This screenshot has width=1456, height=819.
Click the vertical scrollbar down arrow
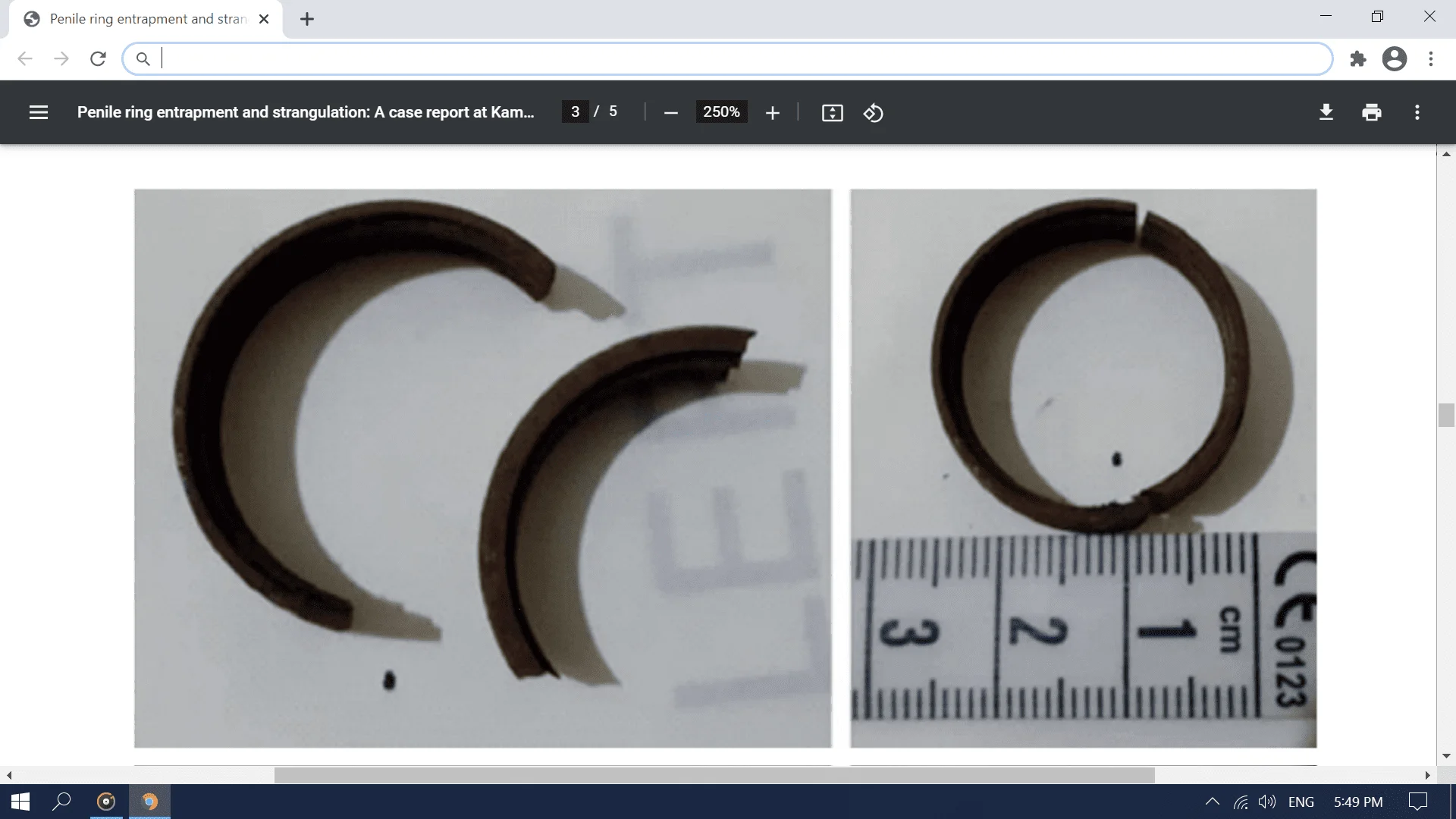click(x=1446, y=755)
